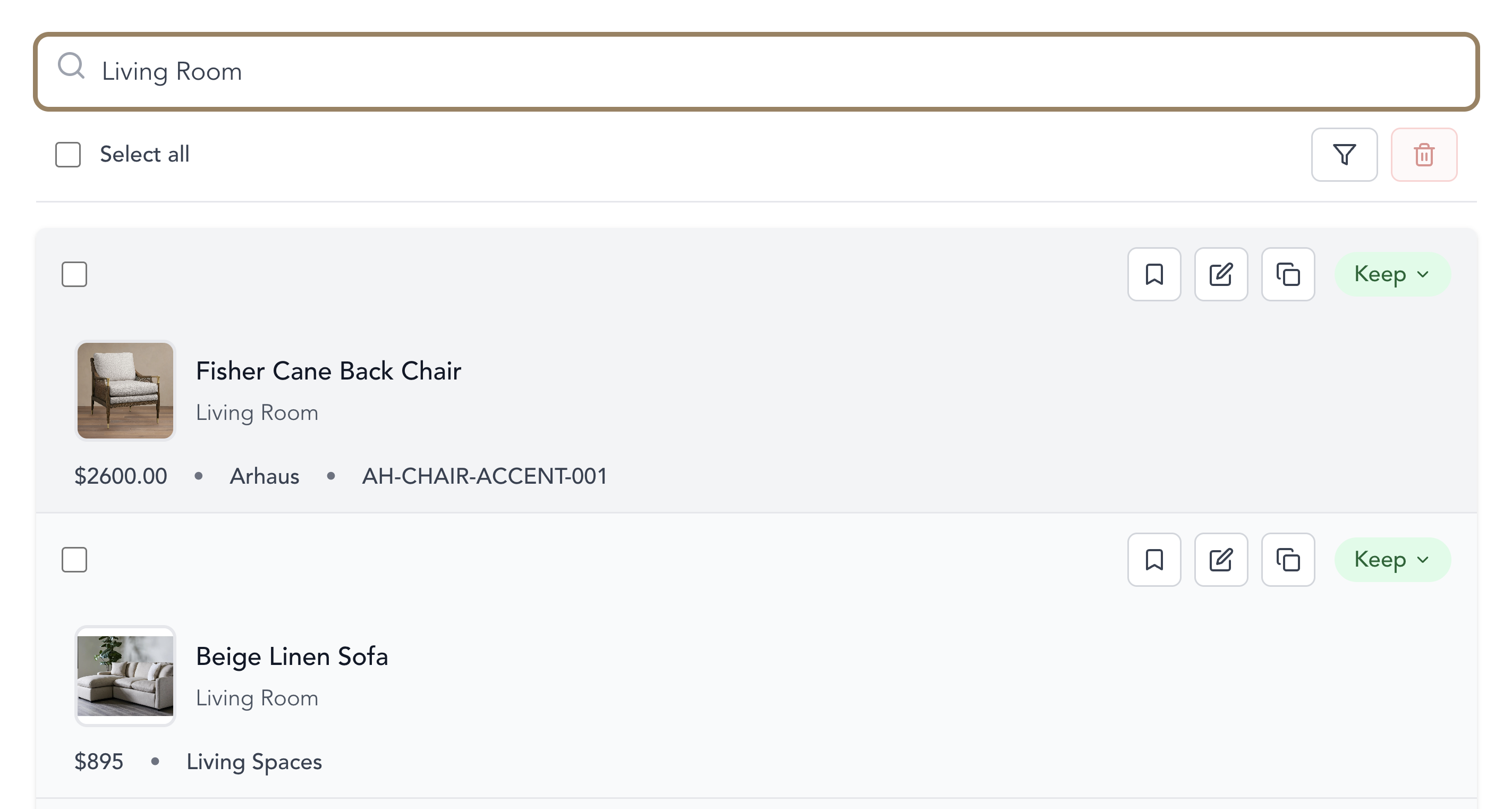The width and height of the screenshot is (1512, 809).
Task: Open the filter options icon
Action: [1344, 155]
